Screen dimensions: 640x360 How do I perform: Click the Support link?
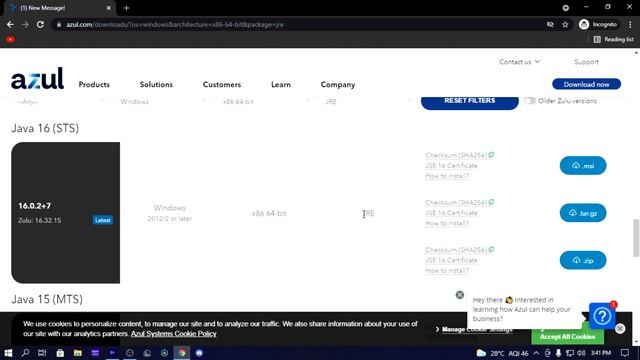click(x=586, y=62)
